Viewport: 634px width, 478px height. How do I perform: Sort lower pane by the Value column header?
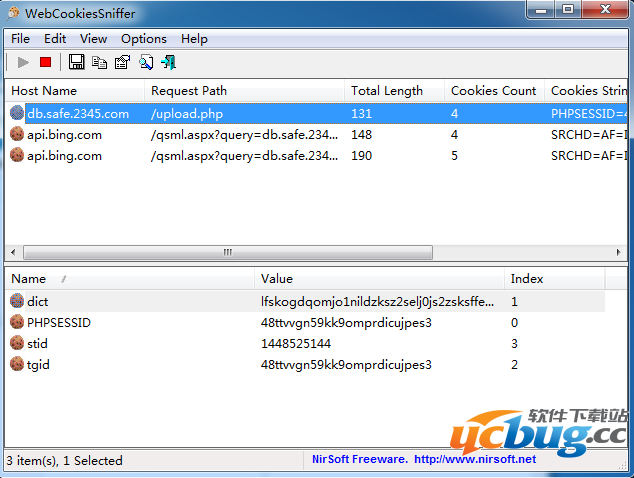coord(380,279)
